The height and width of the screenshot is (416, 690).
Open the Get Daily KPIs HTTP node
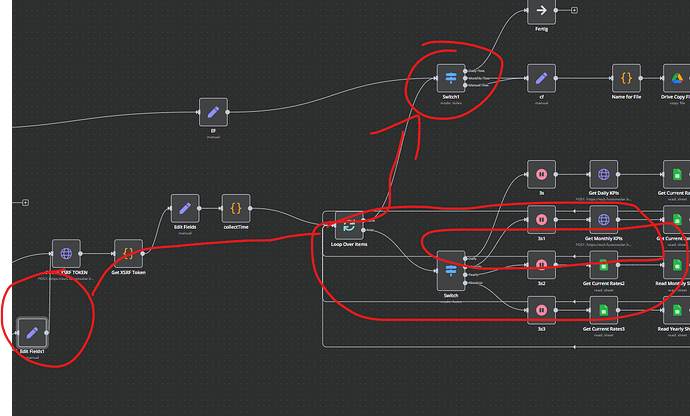point(604,174)
